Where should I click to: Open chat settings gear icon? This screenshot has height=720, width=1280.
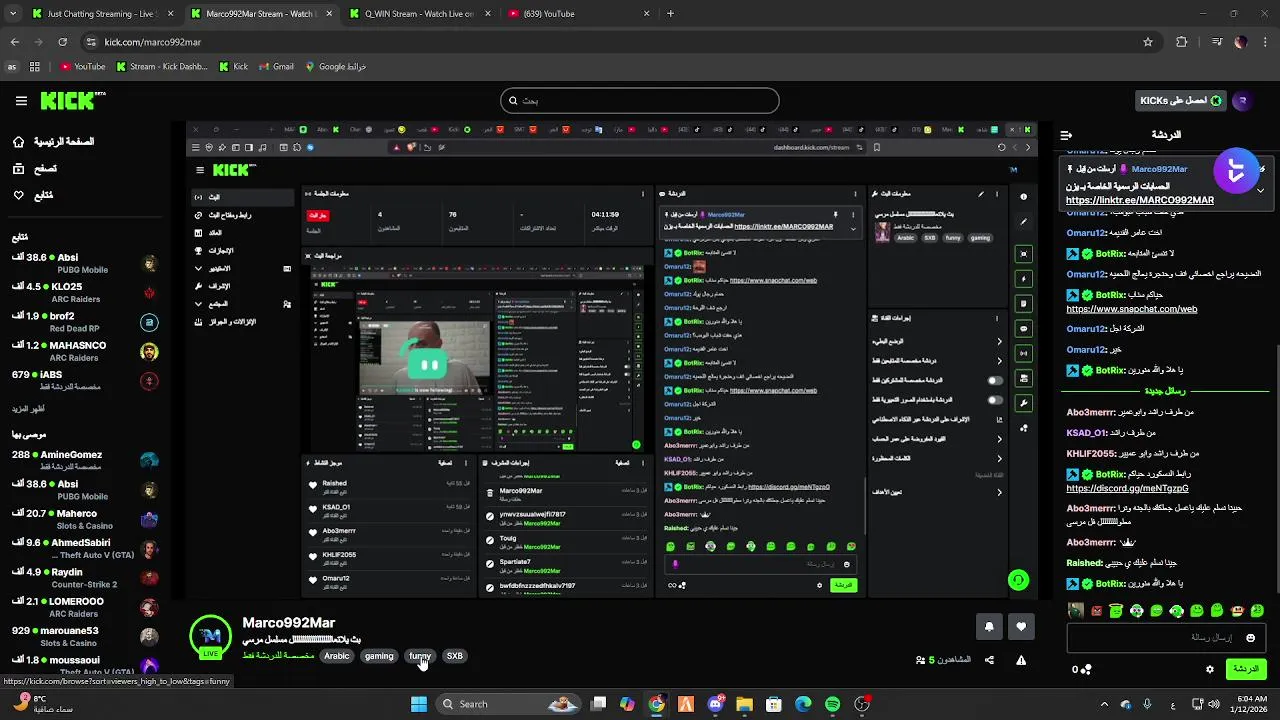coord(1210,669)
